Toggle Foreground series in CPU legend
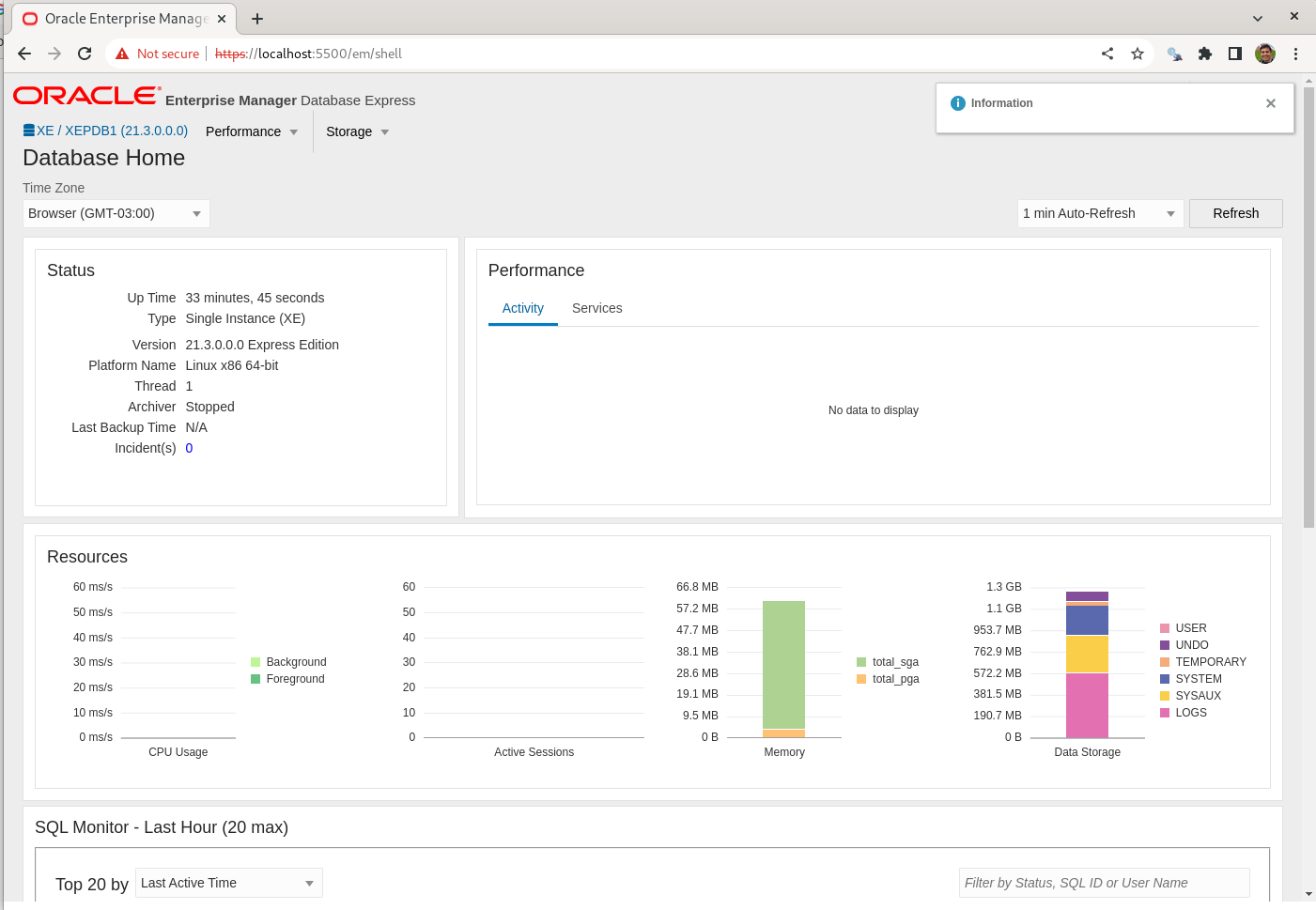Screen dimensions: 1316x910 287,679
